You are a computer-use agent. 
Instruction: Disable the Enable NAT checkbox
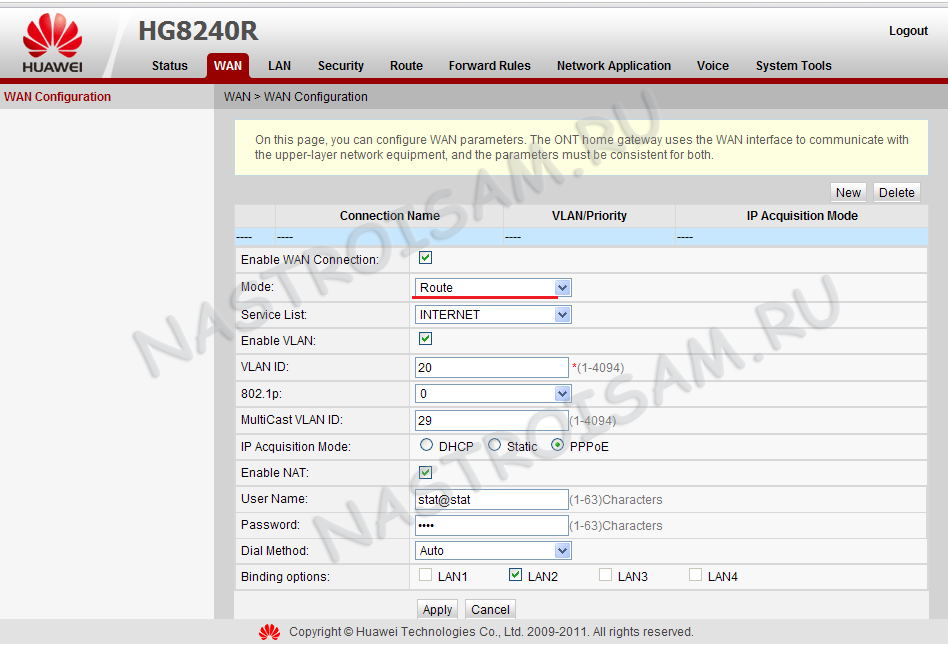tap(425, 472)
